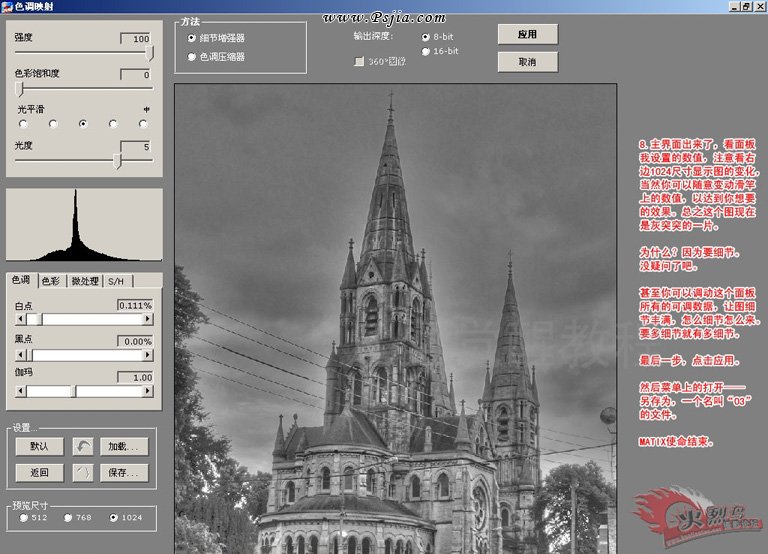768x554 pixels.
Task: Click the undo arrow icon in settings
Action: 84,446
